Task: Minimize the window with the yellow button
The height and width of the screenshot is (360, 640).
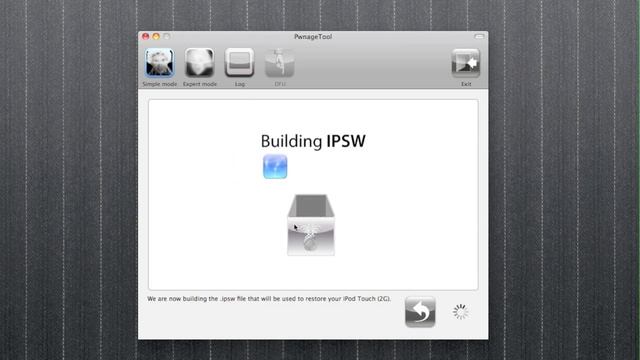Action: [156, 36]
